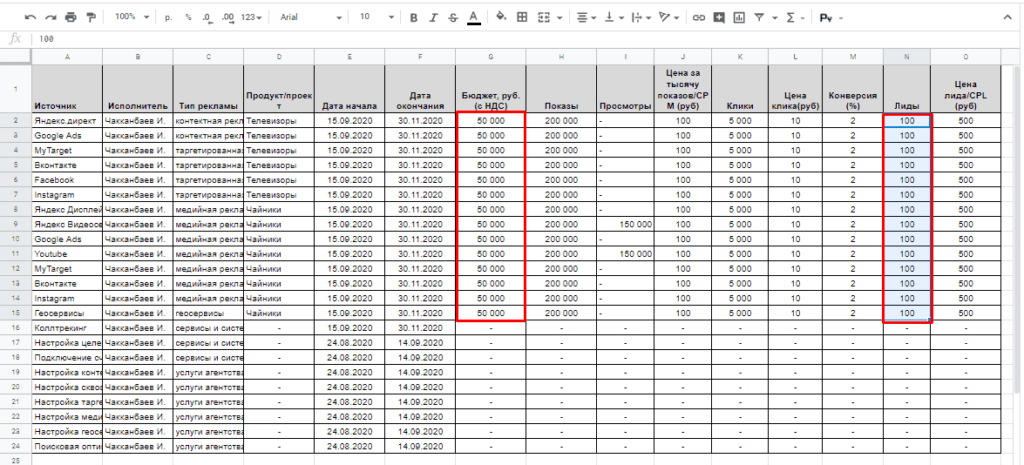Screen dimensions: 1024x465
Task: Open the 100% zoom dropdown
Action: coord(131,18)
